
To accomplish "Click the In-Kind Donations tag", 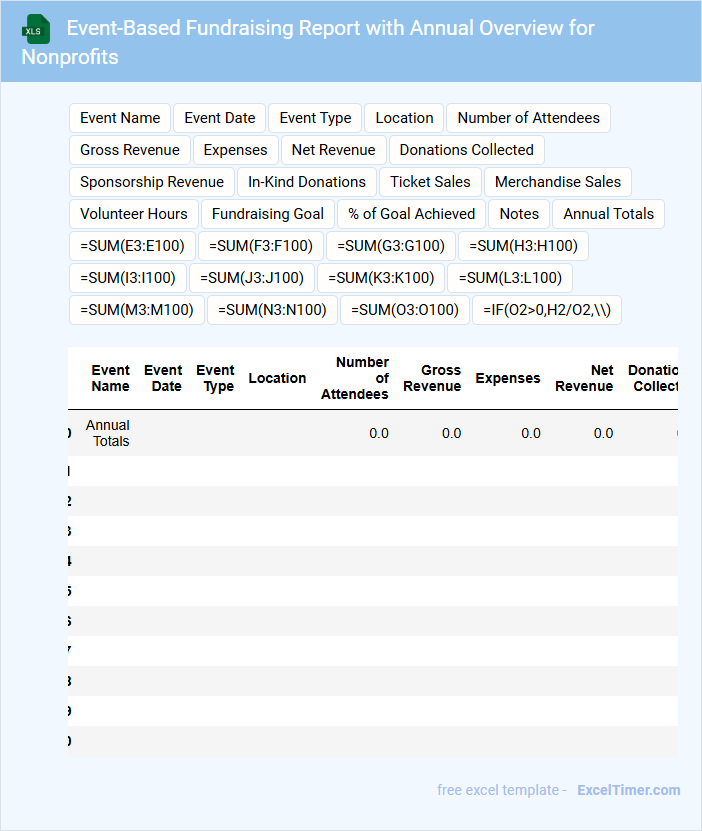I will [x=307, y=182].
